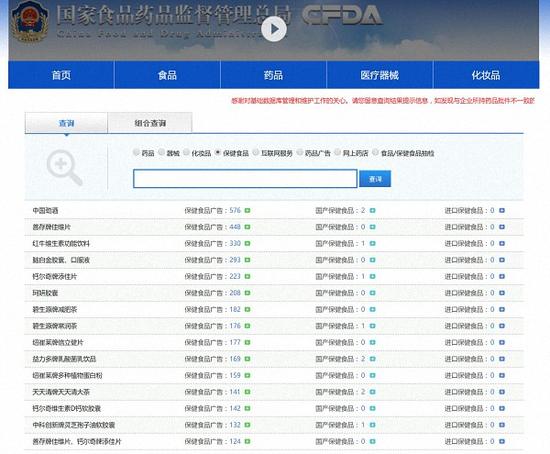The width and height of the screenshot is (550, 454).
Task: Click the green icon beside 保健食品广告 124
Action: [247, 441]
